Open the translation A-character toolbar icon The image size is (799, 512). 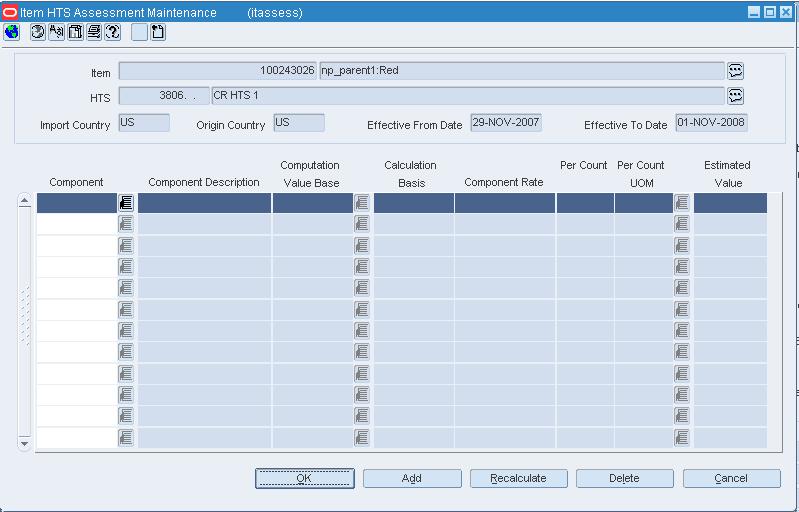coord(57,32)
